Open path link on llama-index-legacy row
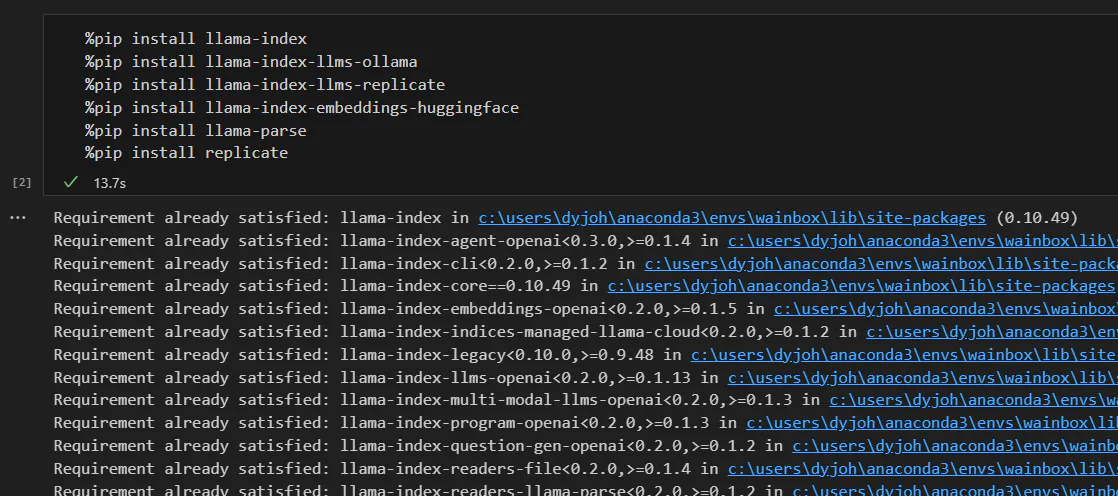Image resolution: width=1118 pixels, height=496 pixels. pos(904,355)
